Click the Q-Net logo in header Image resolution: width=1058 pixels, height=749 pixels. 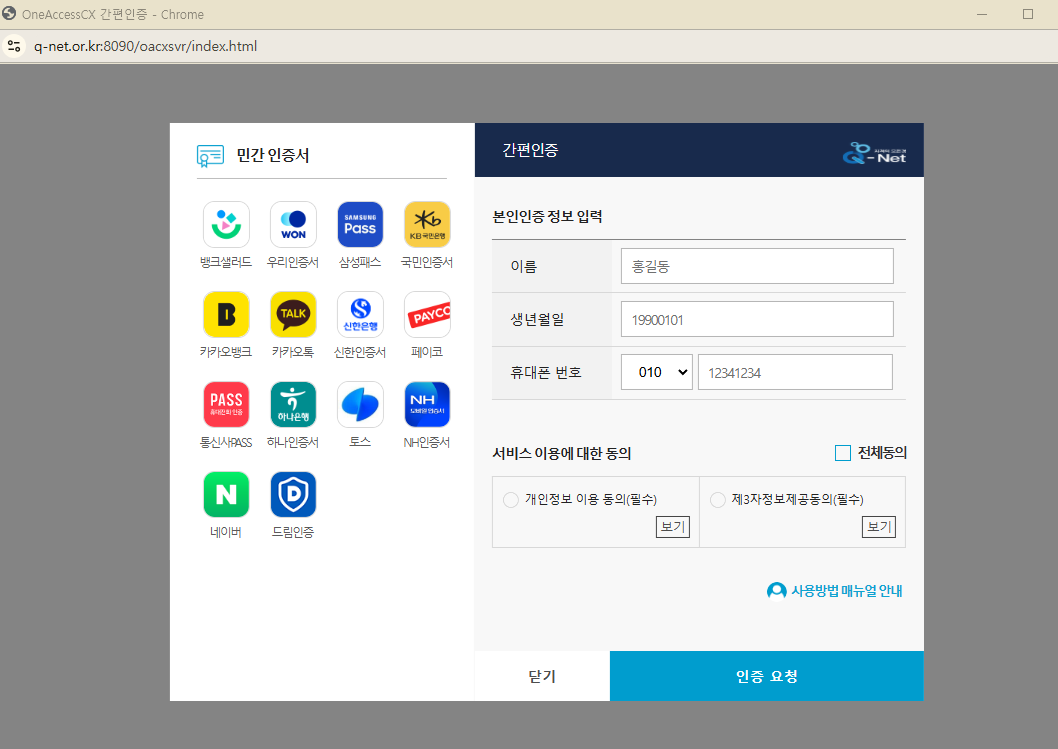pos(874,153)
